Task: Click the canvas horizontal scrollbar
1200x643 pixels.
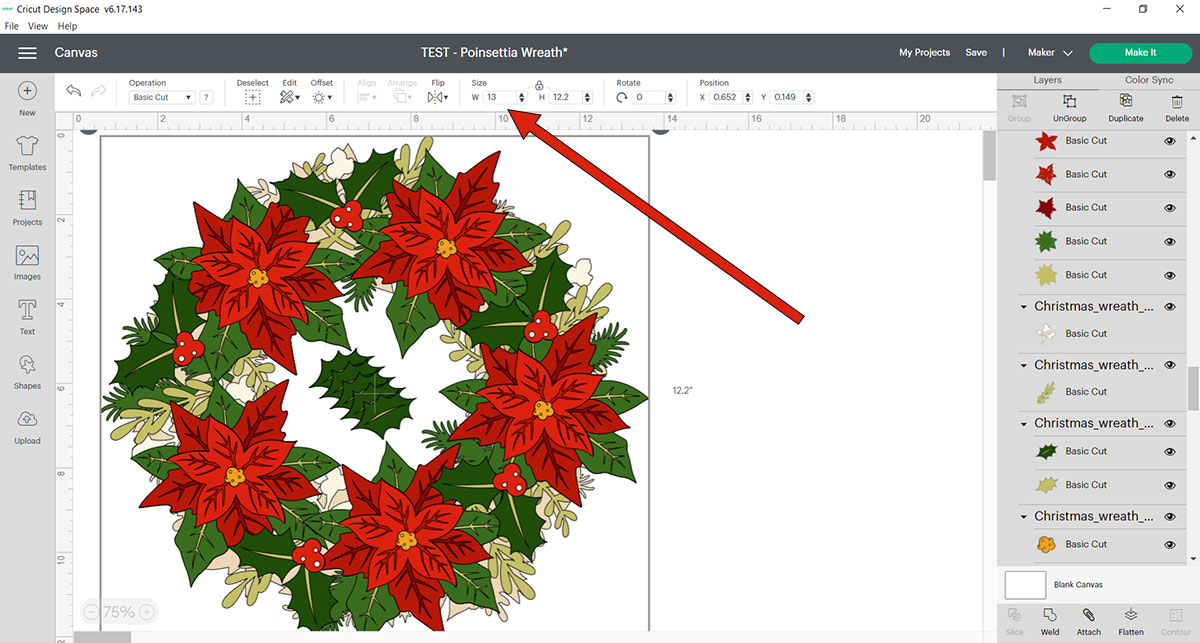Action: [102, 637]
